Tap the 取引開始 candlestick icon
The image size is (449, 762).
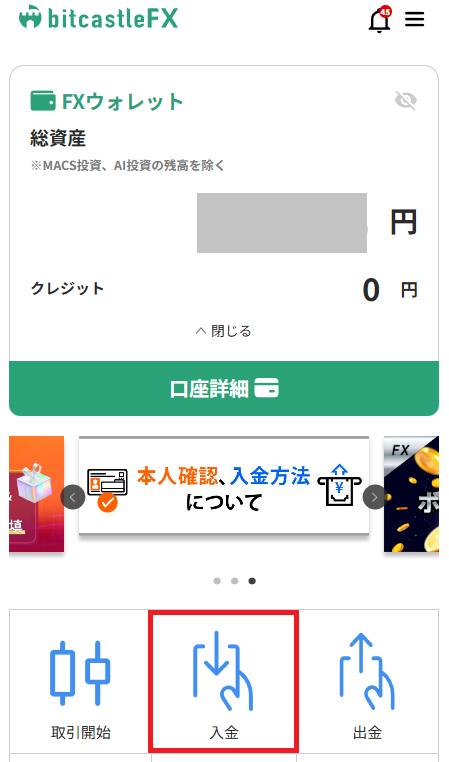coord(81,673)
